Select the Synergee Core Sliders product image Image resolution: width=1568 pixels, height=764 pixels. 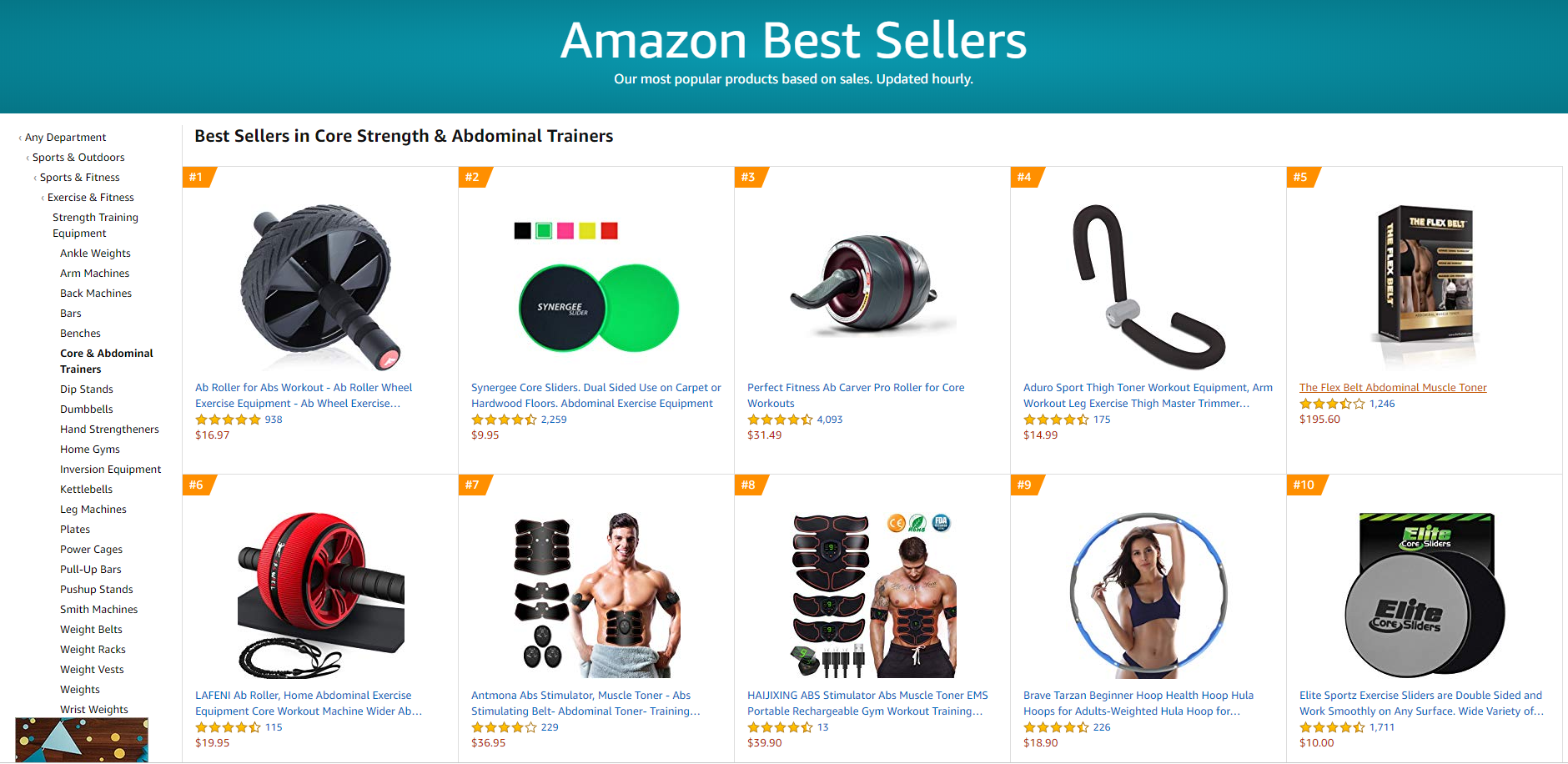[x=596, y=287]
